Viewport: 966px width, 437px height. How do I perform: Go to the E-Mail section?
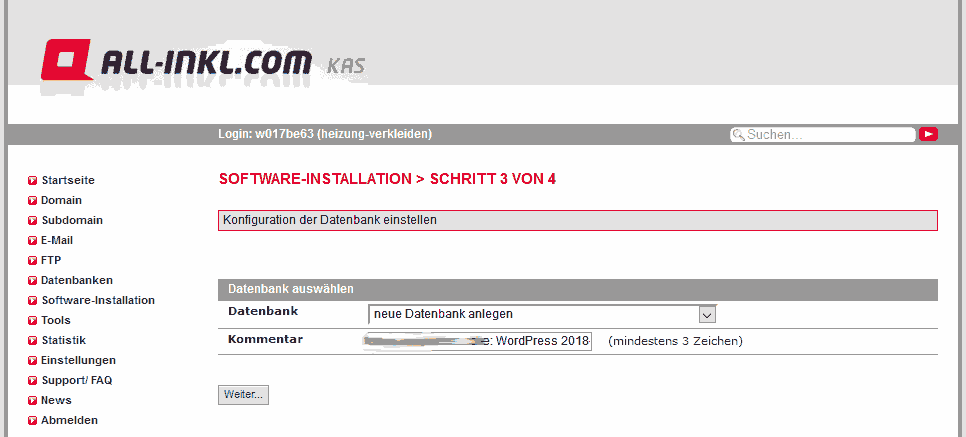click(x=57, y=240)
